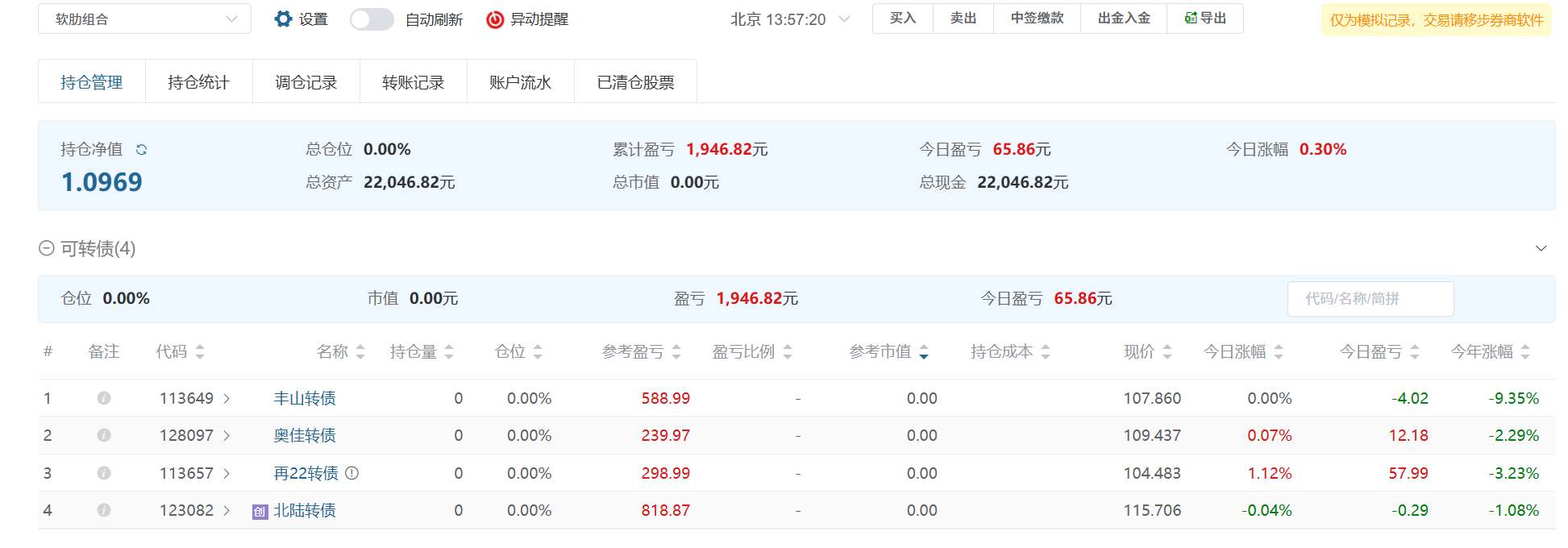Click the 导出 export button
The height and width of the screenshot is (548, 1568).
[x=1205, y=19]
